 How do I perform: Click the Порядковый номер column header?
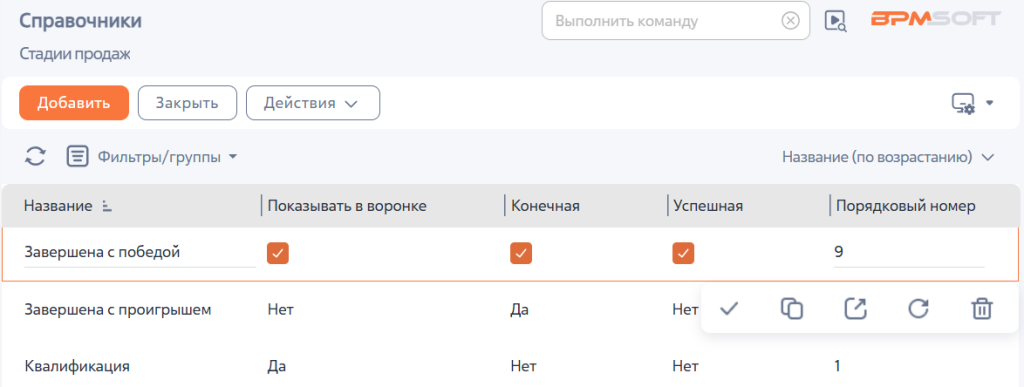tap(906, 206)
